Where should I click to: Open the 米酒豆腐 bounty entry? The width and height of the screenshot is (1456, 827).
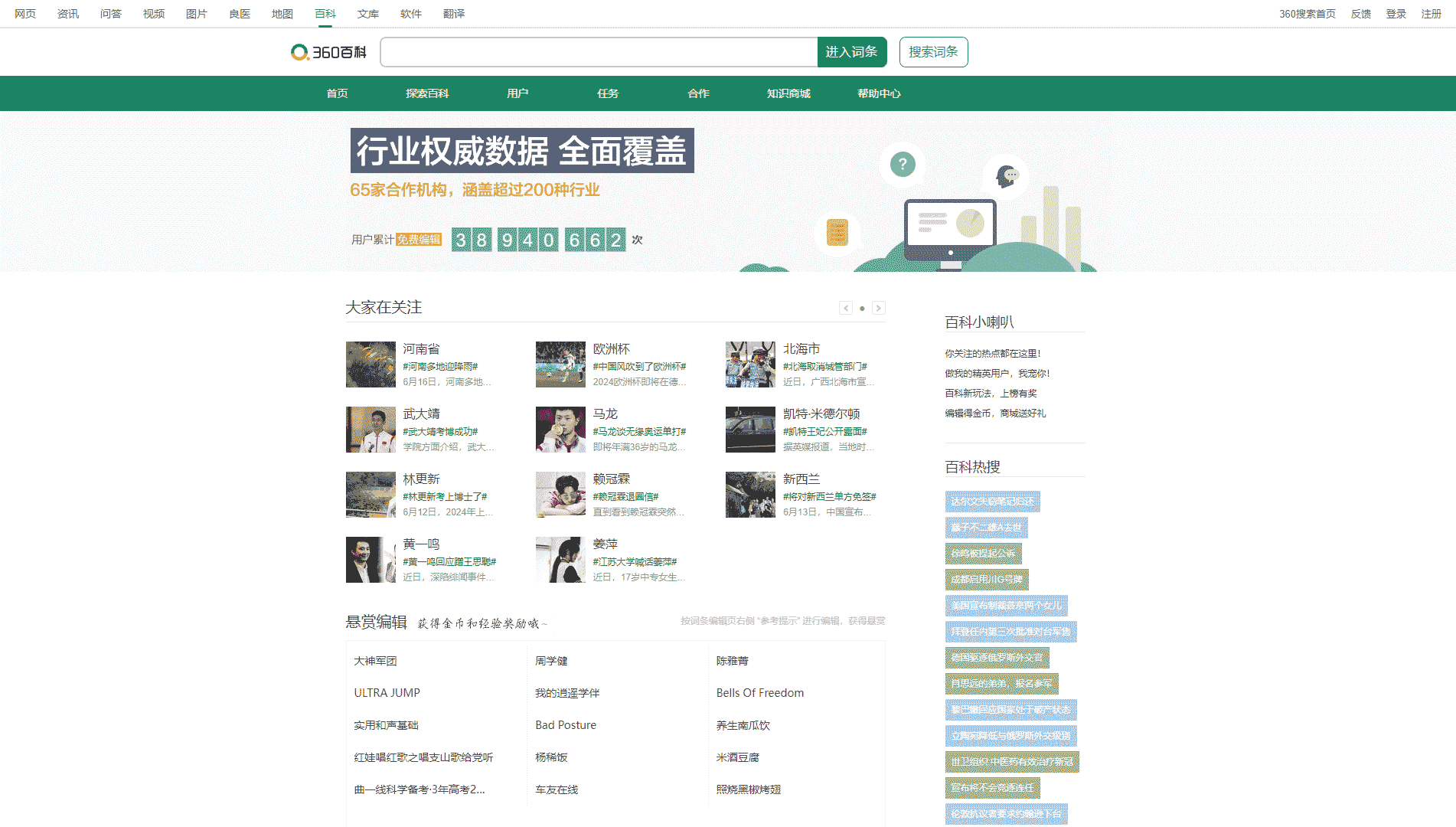tap(738, 757)
